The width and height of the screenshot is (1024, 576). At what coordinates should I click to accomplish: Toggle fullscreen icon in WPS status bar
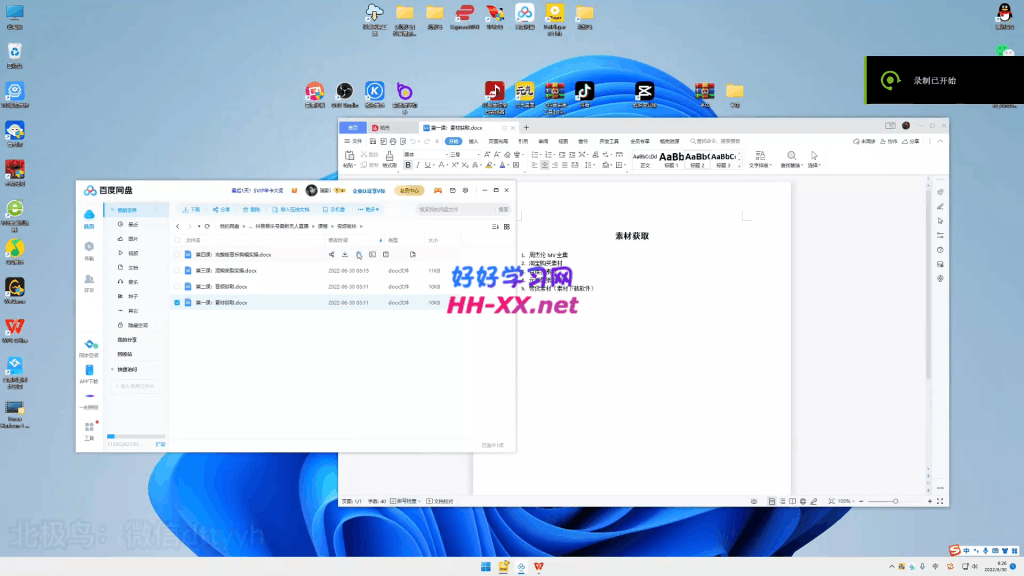pyautogui.click(x=940, y=502)
